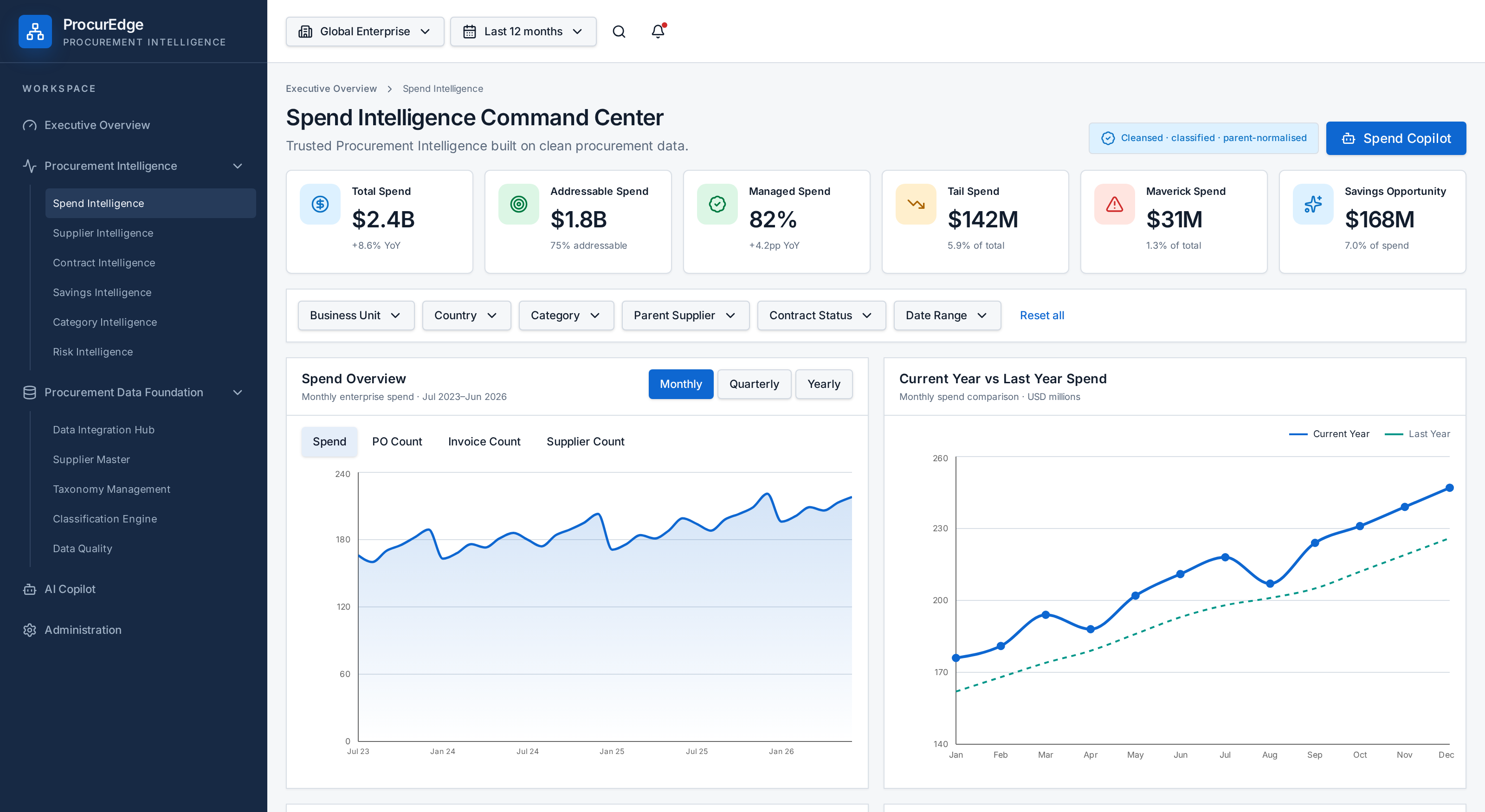Viewport: 1485px width, 812px height.
Task: Click the August current-year data point
Action: [x=1270, y=584]
